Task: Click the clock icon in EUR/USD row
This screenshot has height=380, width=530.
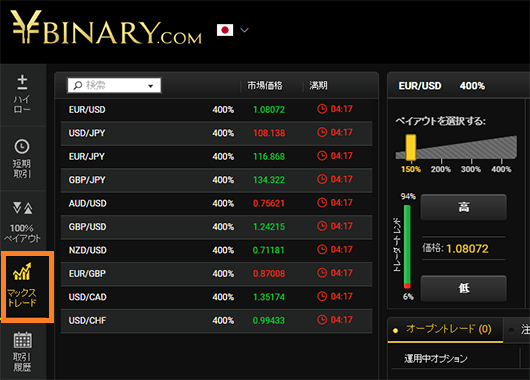Action: (x=322, y=109)
